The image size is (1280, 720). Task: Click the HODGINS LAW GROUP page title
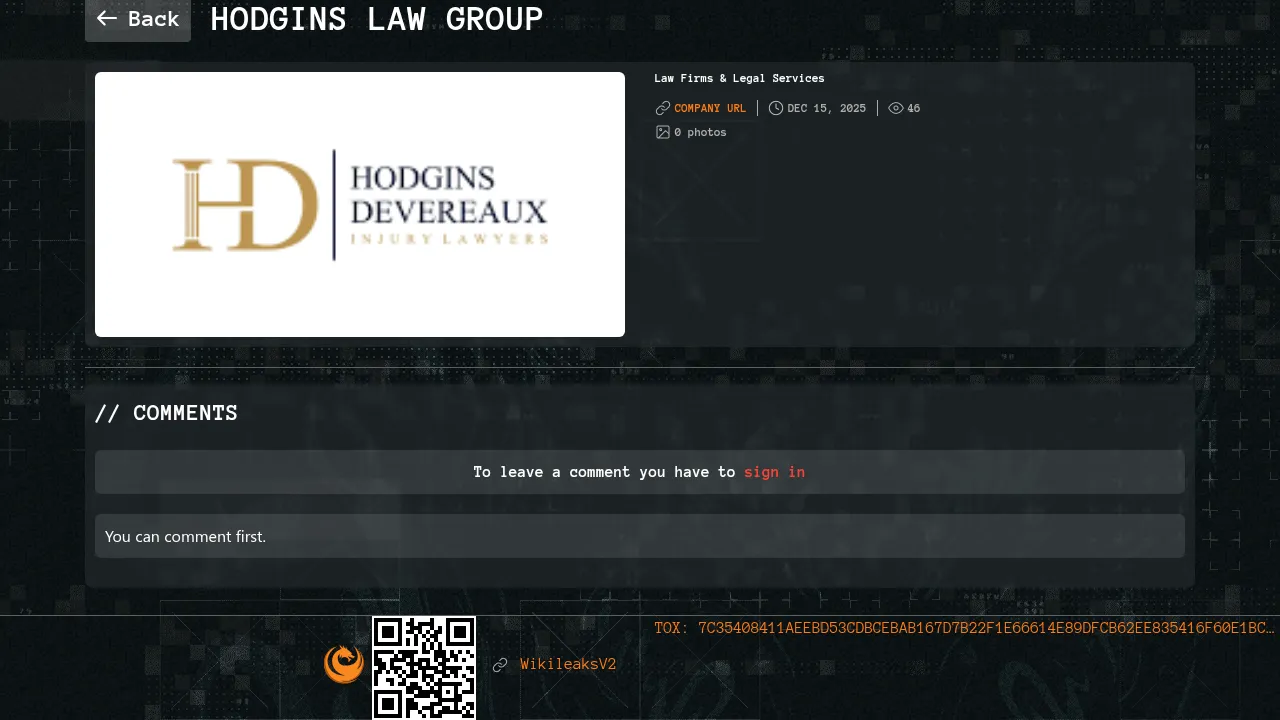pos(376,19)
